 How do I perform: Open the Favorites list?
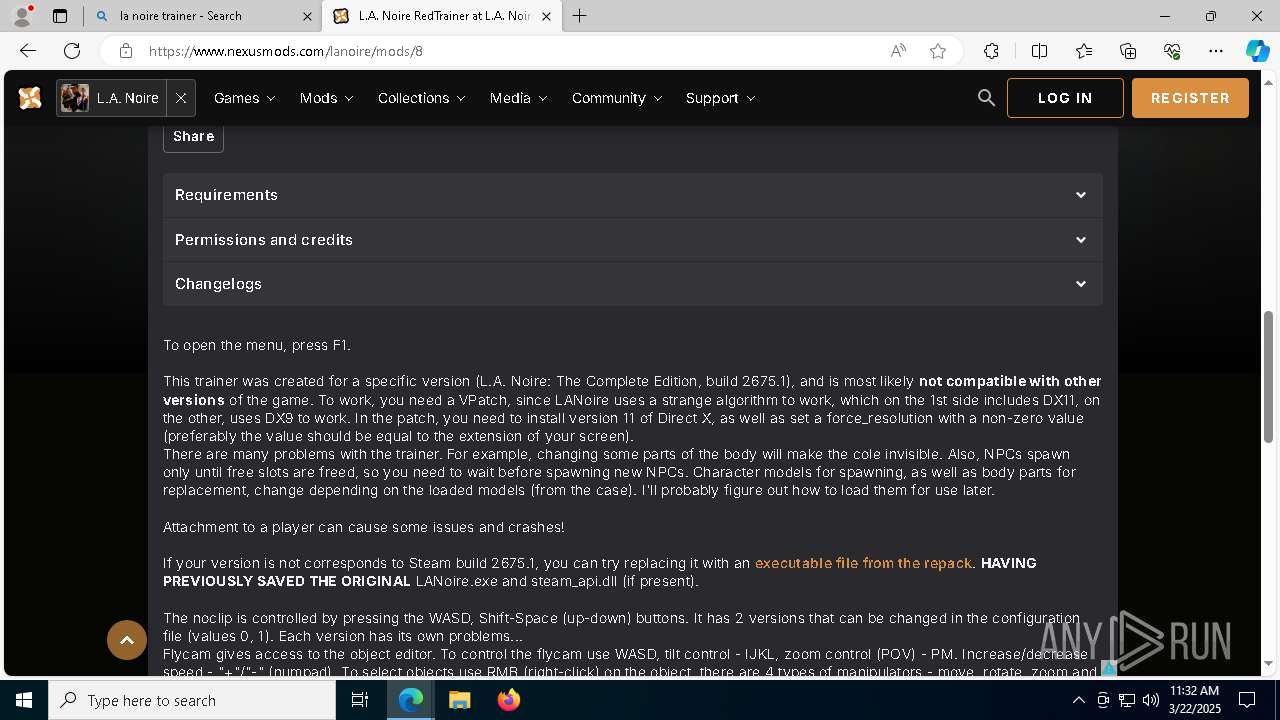point(1084,51)
